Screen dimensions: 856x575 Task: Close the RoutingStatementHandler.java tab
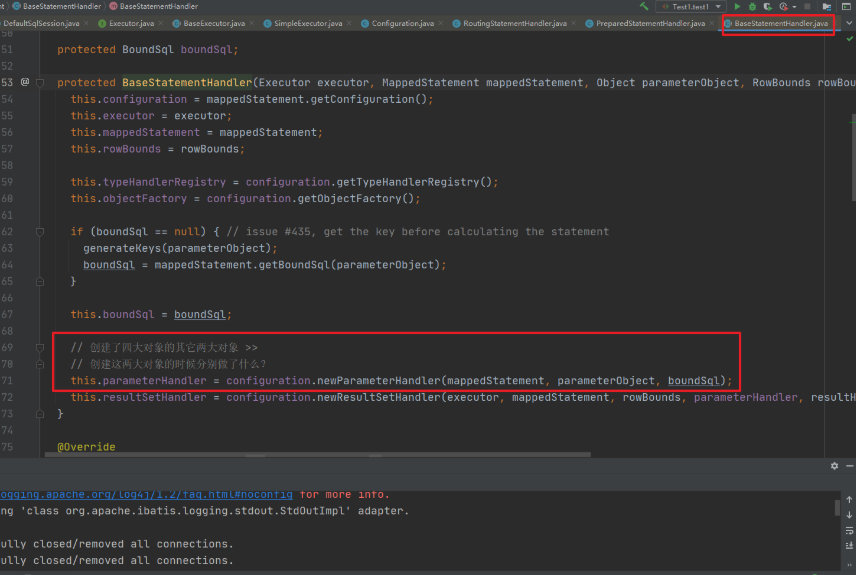[x=573, y=23]
